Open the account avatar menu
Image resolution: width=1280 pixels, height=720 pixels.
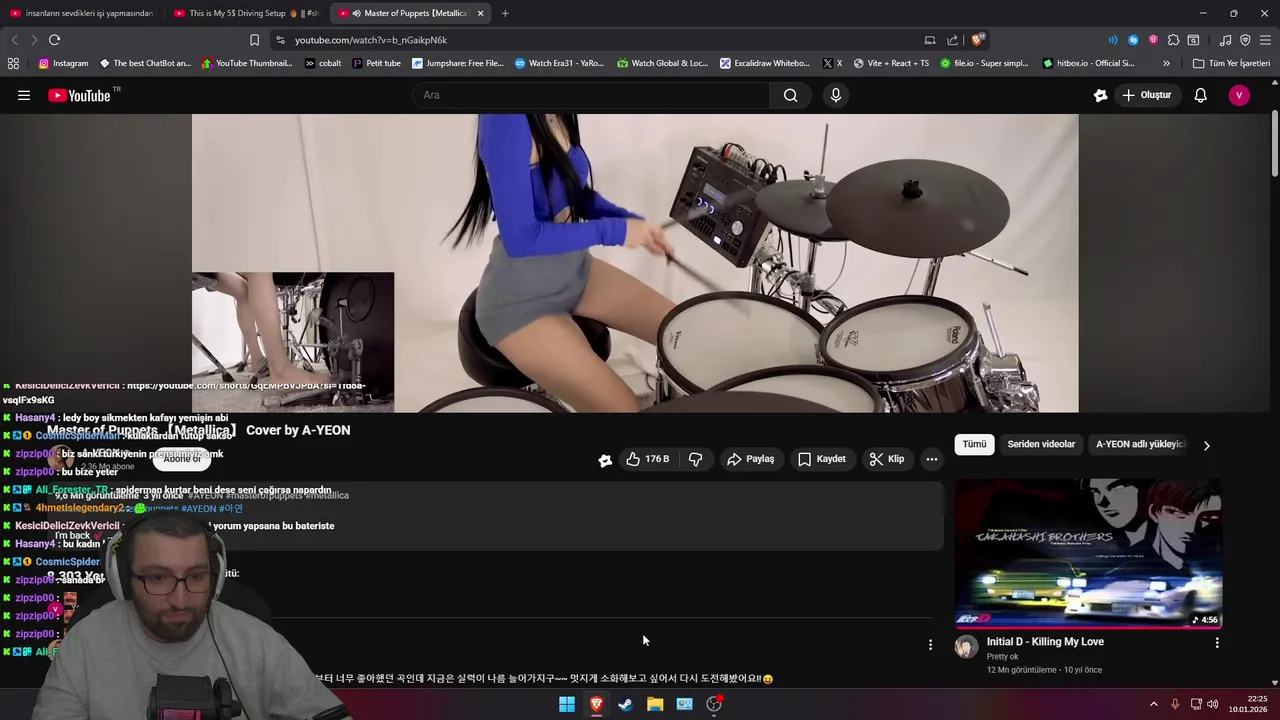coord(1239,95)
